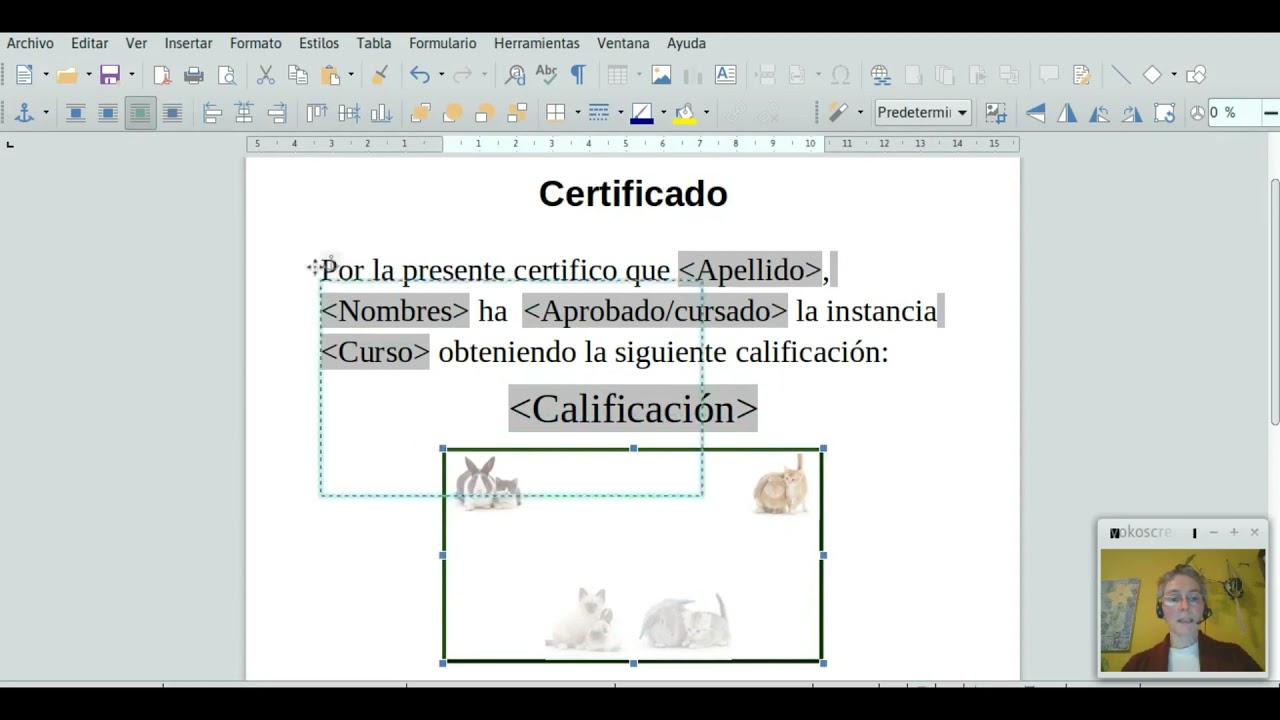This screenshot has width=1280, height=720.
Task: Click the Copy icon
Action: pos(298,75)
